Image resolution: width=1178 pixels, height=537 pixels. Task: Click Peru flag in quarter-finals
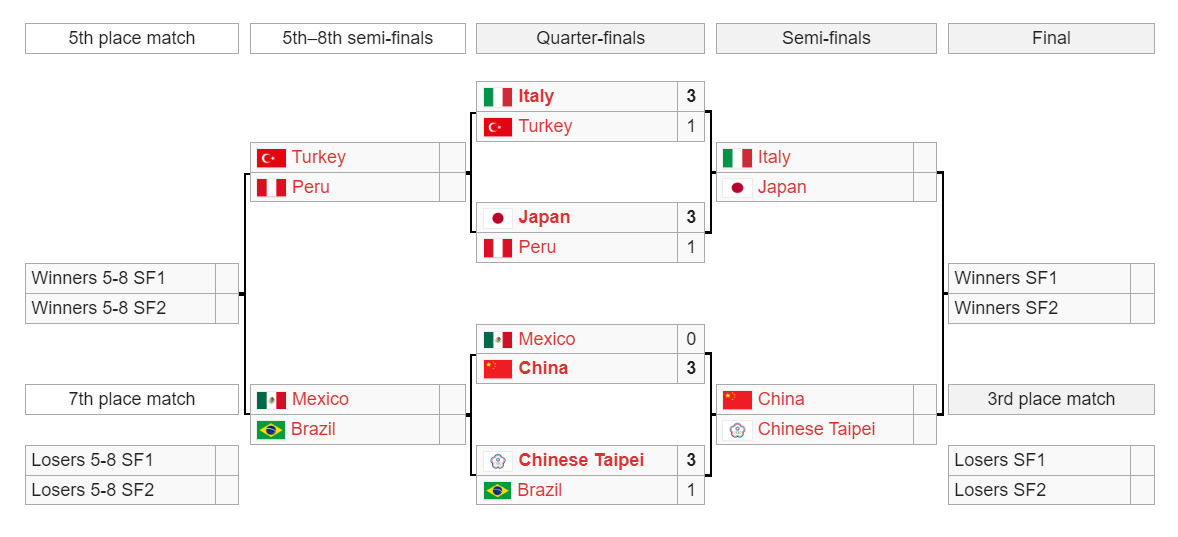(497, 248)
